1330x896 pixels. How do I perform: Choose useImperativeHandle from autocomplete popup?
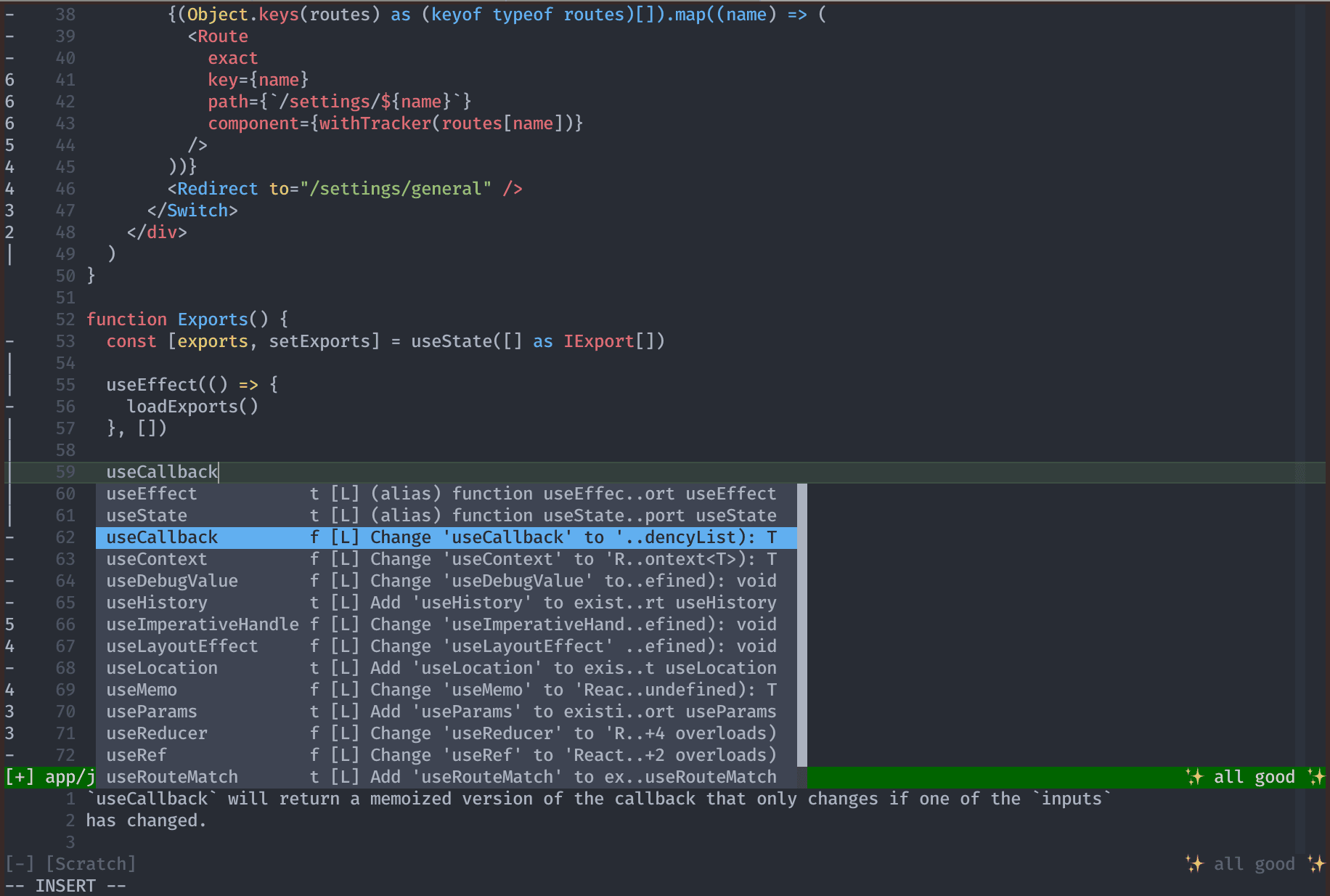[203, 624]
